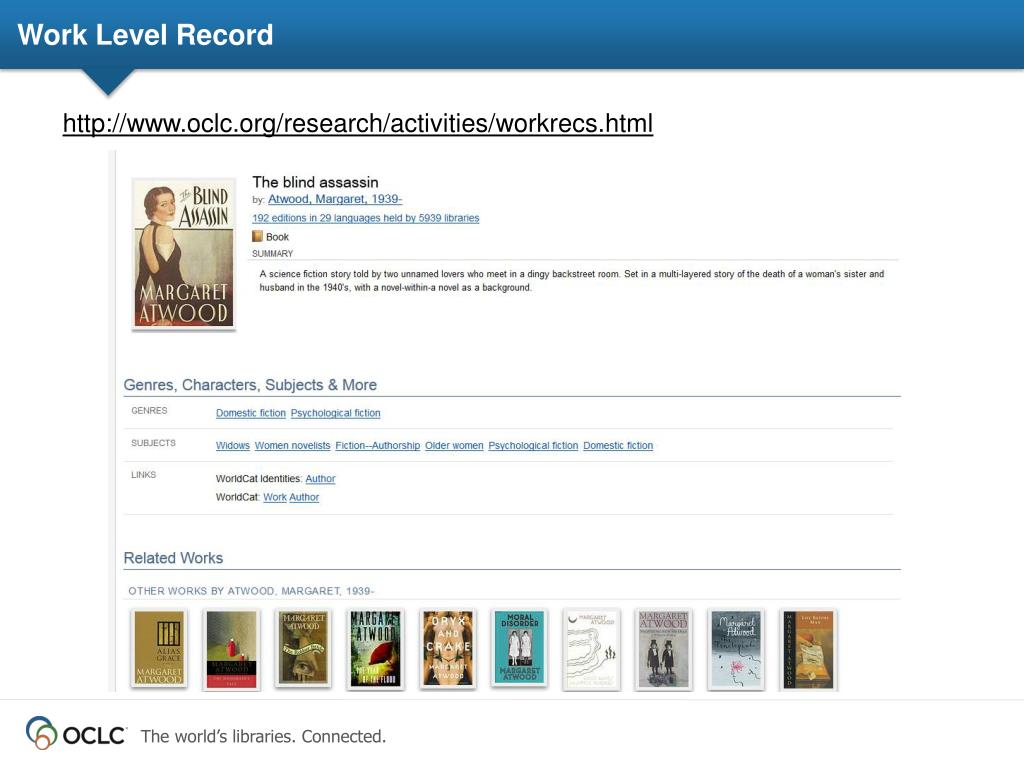Open The Penelopiad cover thumbnail

[736, 648]
